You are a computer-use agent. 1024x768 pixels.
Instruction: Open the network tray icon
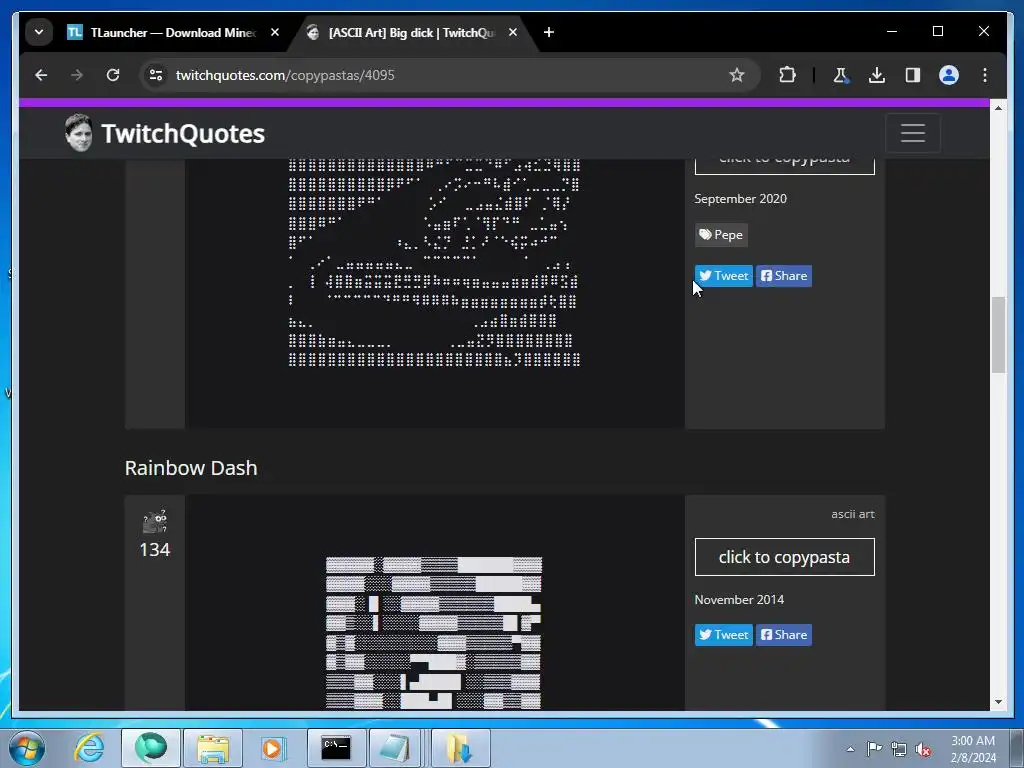pos(899,749)
